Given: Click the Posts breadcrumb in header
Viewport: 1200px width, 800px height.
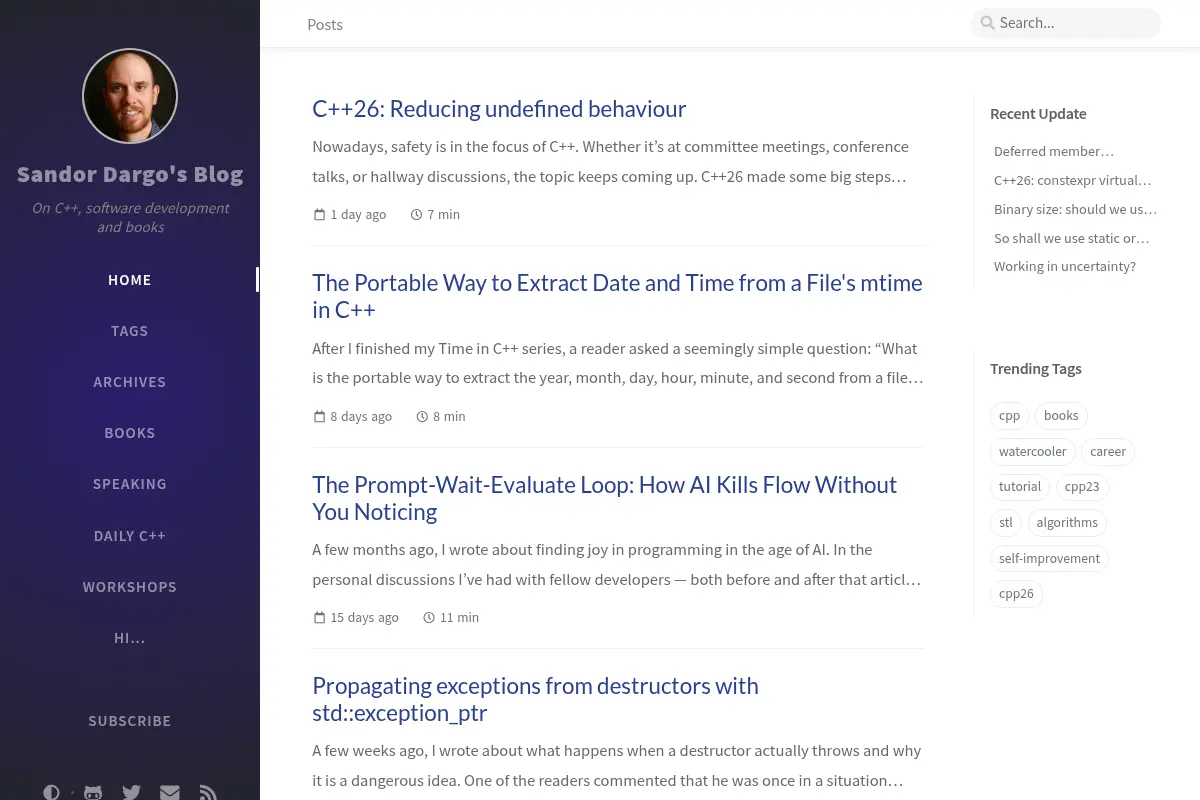Looking at the screenshot, I should tap(325, 25).
